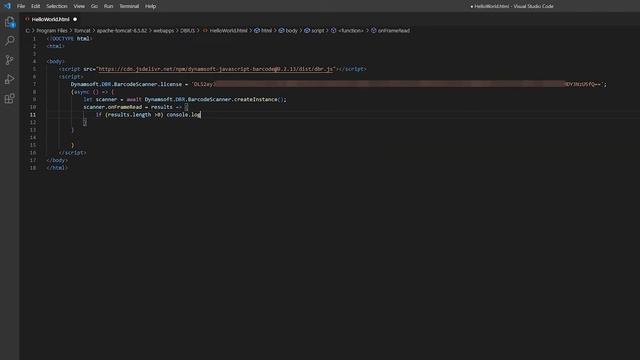
Task: Click the closing body tag on line 17
Action: (57, 160)
